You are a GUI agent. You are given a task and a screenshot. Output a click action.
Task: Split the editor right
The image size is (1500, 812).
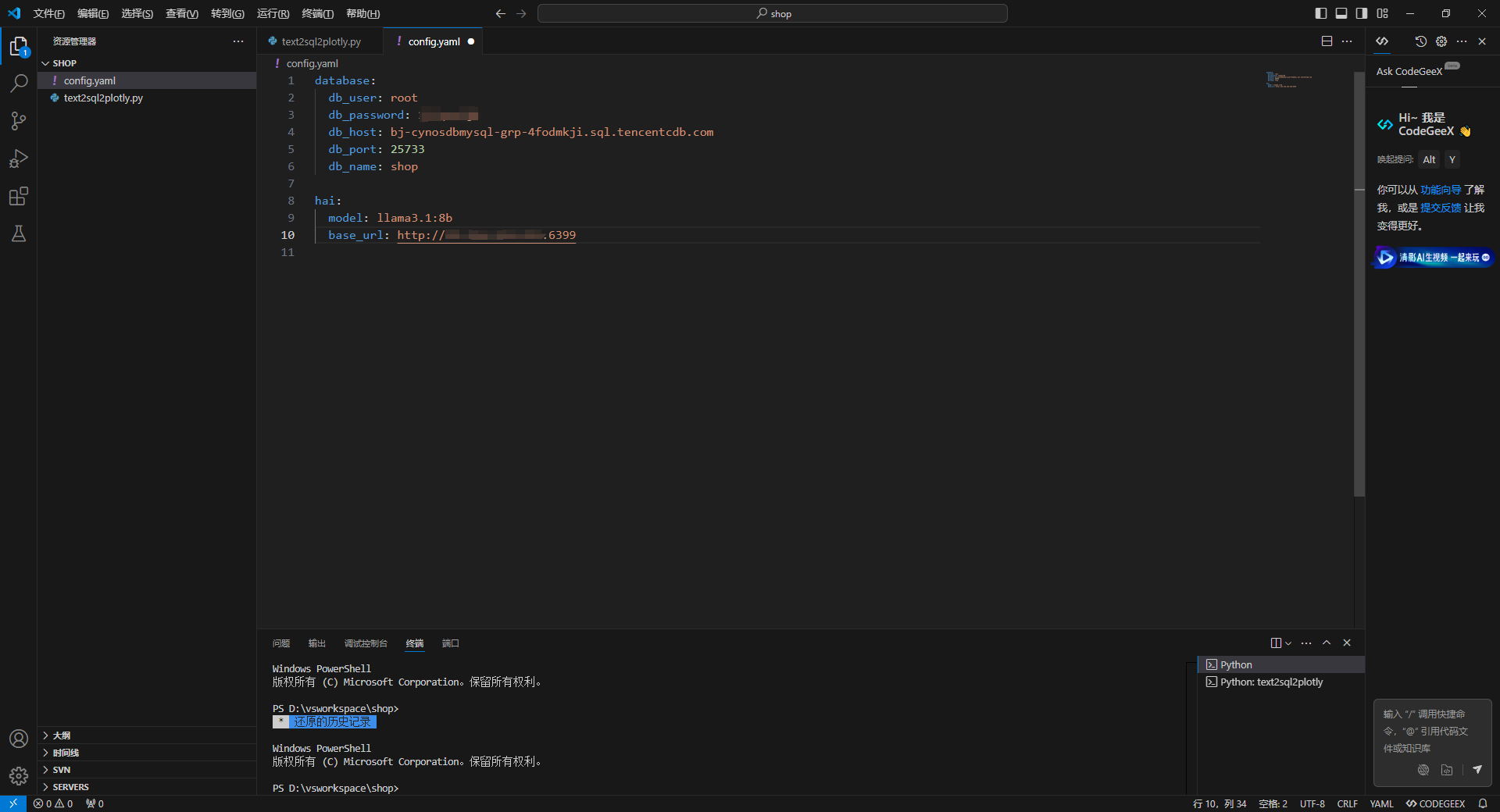[x=1327, y=41]
